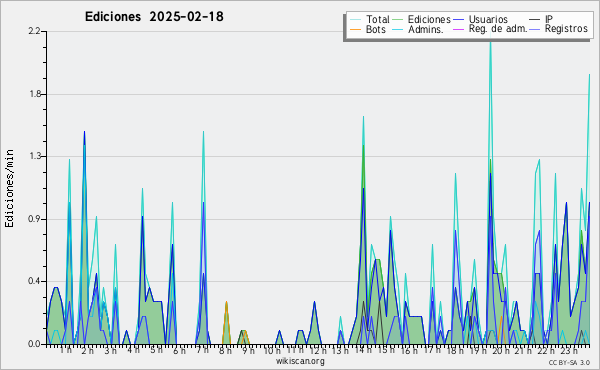Viewport: 600px width, 370px height.
Task: Click the 10 h label on time axis
Action: click(272, 350)
